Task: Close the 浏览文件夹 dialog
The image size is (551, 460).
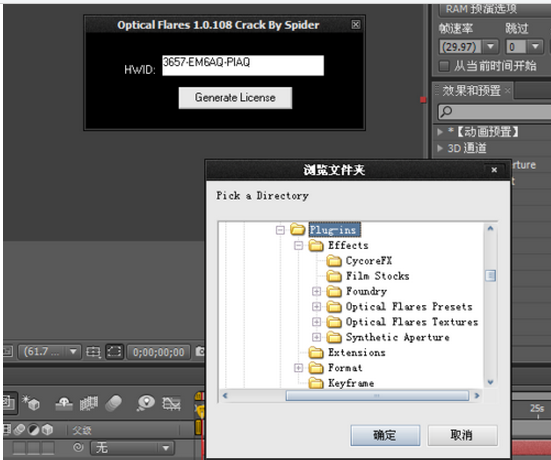Action: click(494, 170)
